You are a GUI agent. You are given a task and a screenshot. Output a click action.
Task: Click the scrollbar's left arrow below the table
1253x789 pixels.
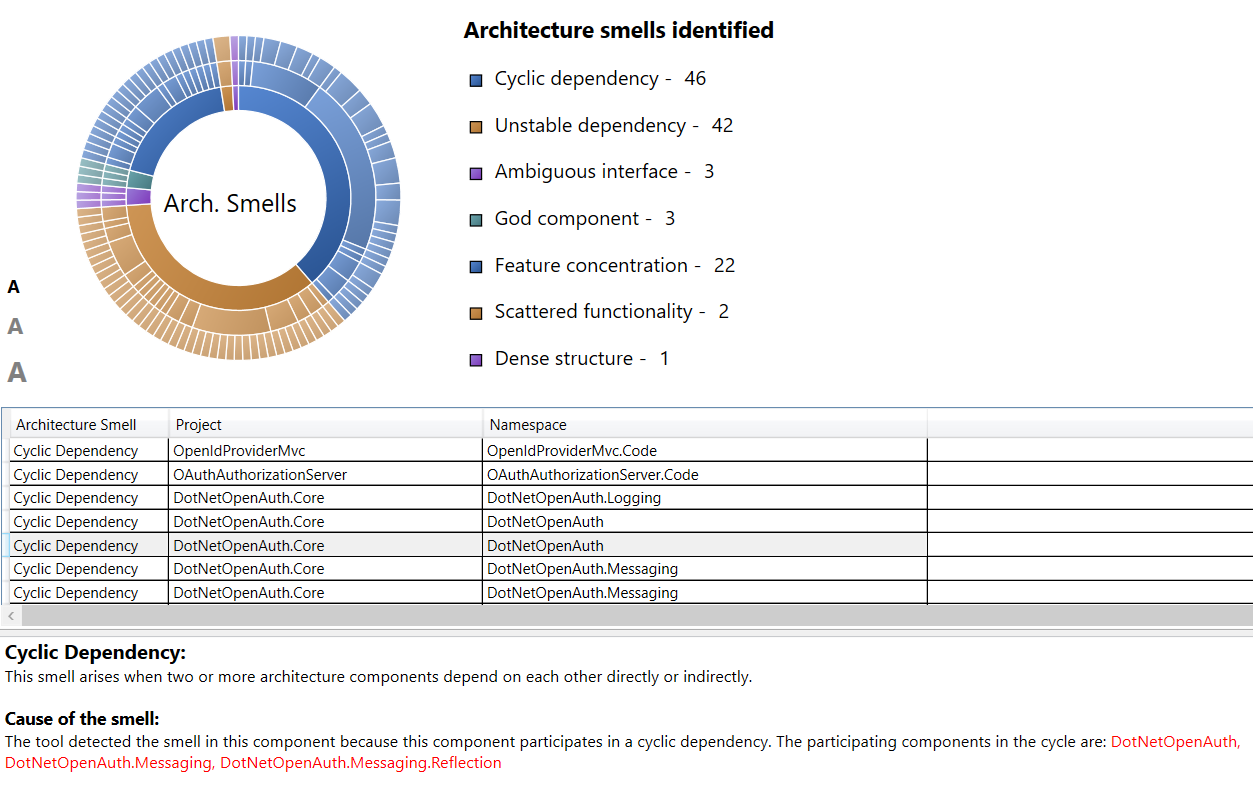coord(9,618)
